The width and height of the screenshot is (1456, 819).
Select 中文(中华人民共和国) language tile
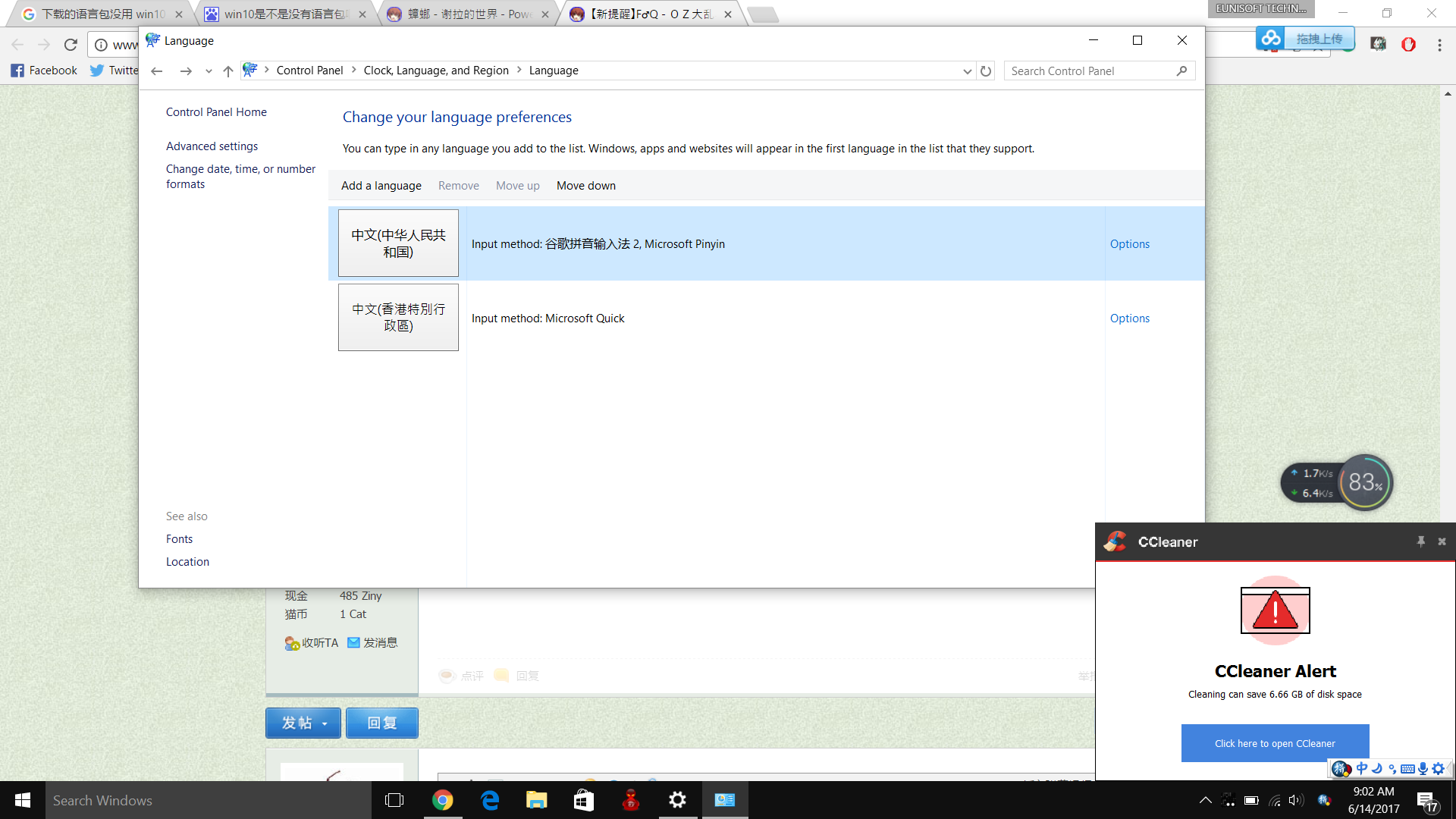click(398, 243)
